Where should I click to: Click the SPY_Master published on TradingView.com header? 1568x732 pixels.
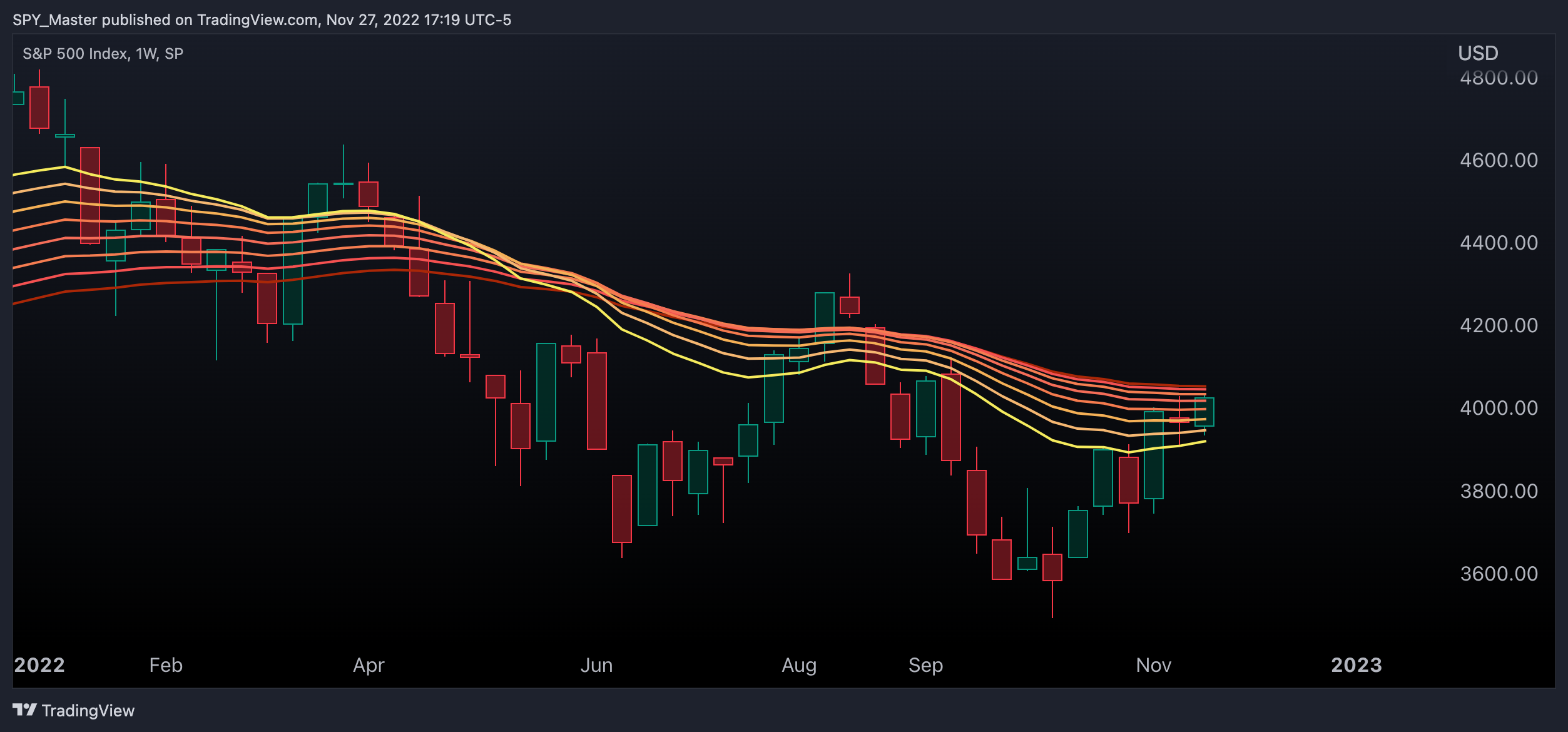[x=262, y=20]
